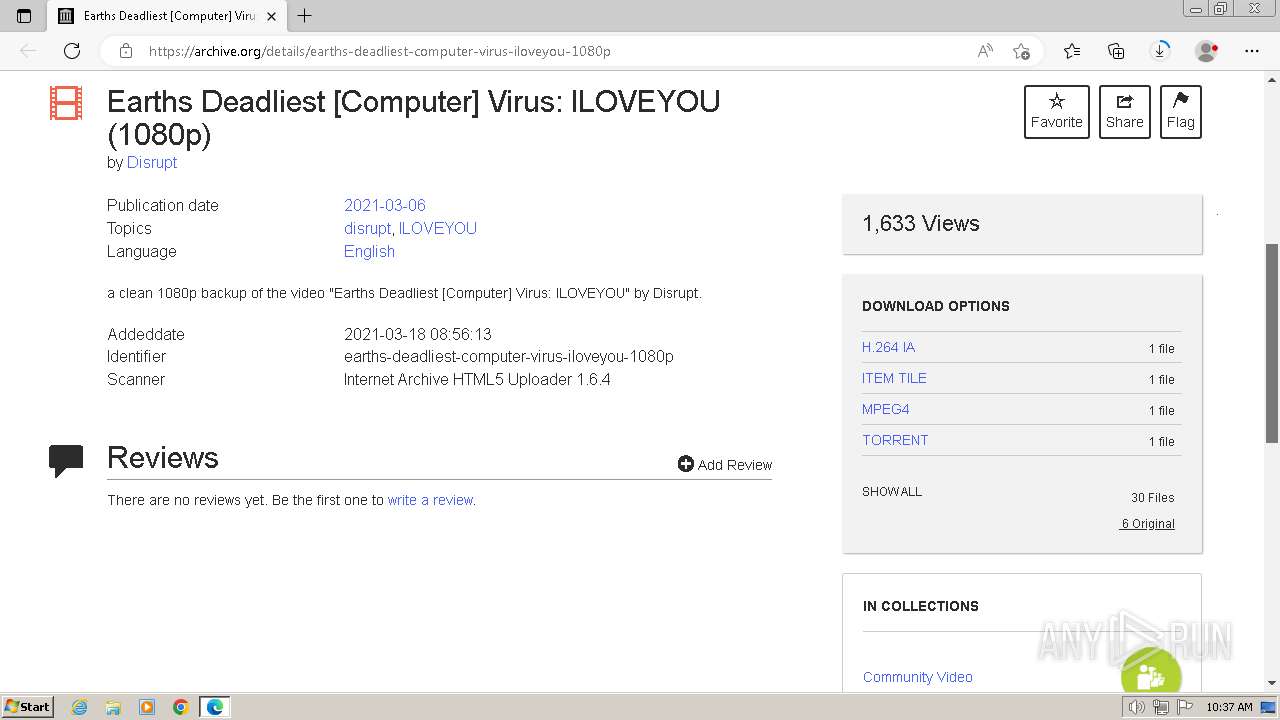Image resolution: width=1280 pixels, height=720 pixels.
Task: Open a new browser tab
Action: coord(305,16)
